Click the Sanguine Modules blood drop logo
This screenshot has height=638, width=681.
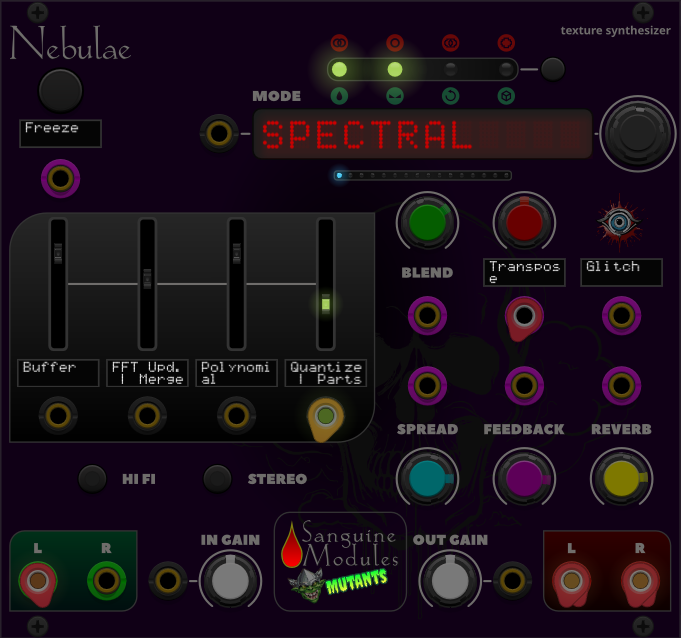291,544
